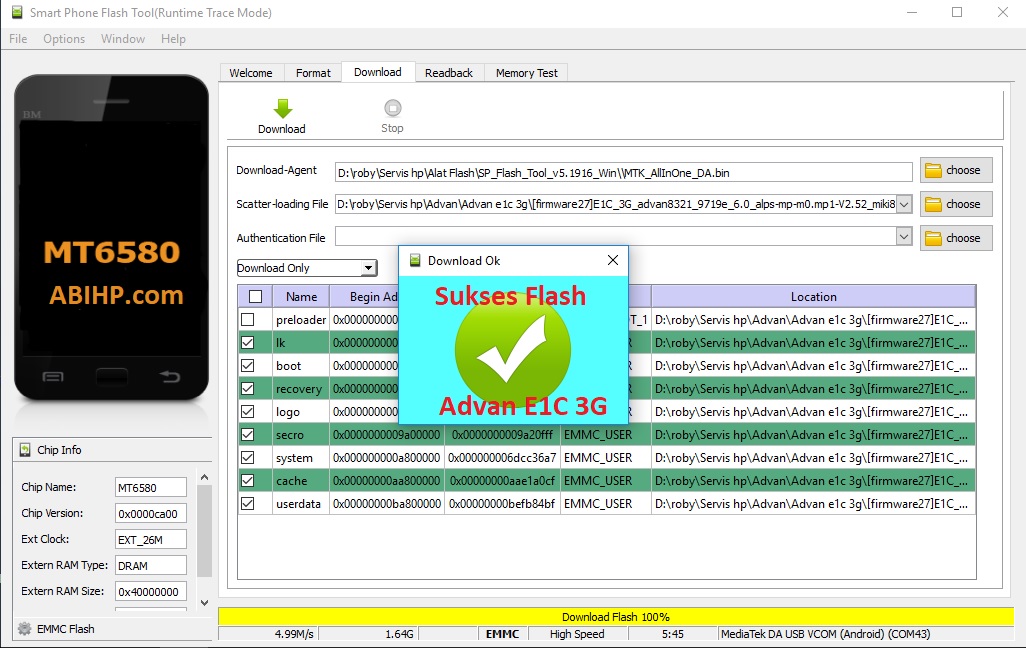Click cache end address 0x00000000aae1a0cf
1026x648 pixels.
coord(502,480)
